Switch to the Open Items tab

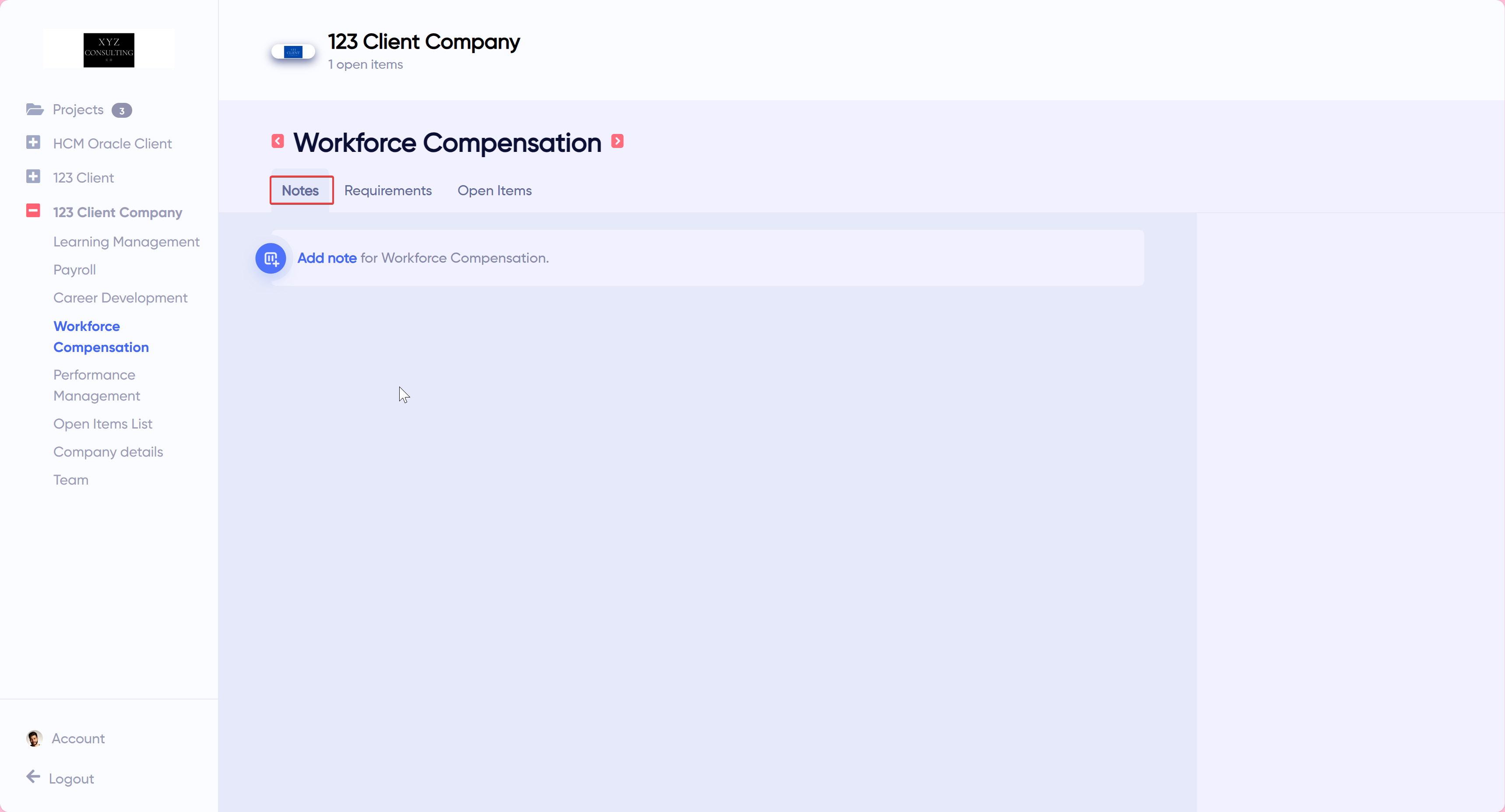tap(494, 190)
